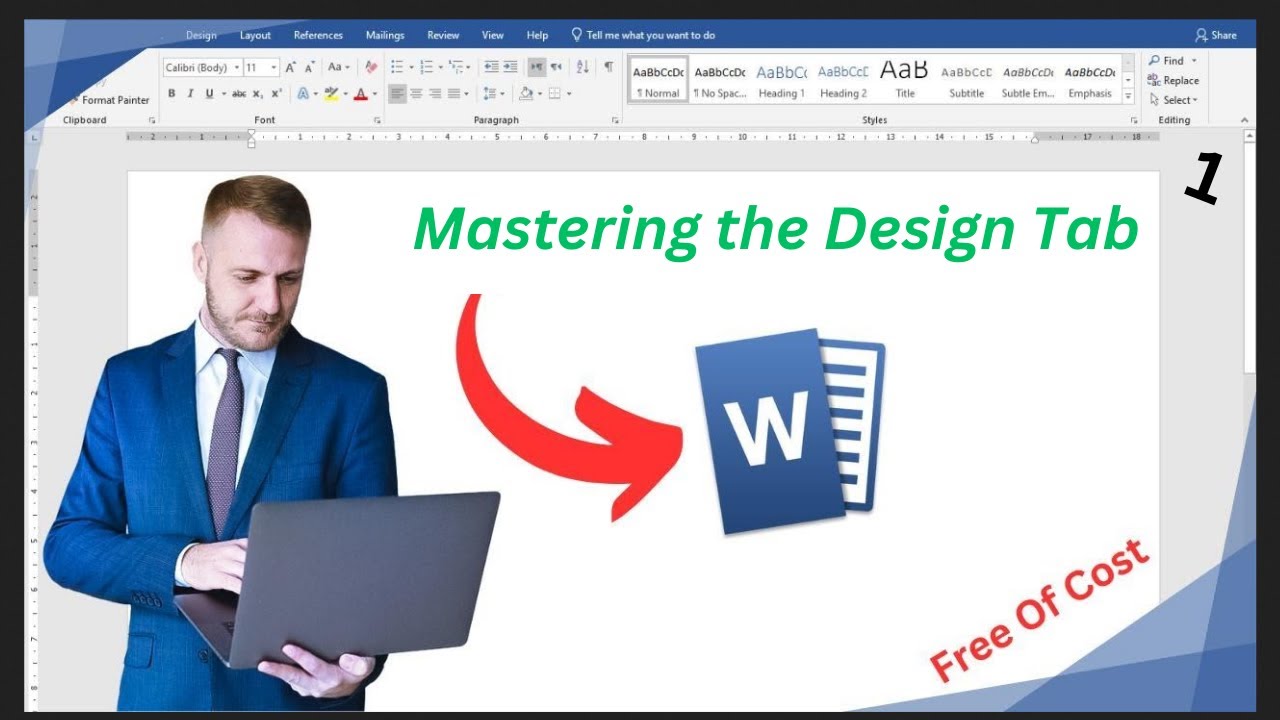Click the Tell me what you want to do box
Viewport: 1280px width, 720px height.
click(x=650, y=35)
